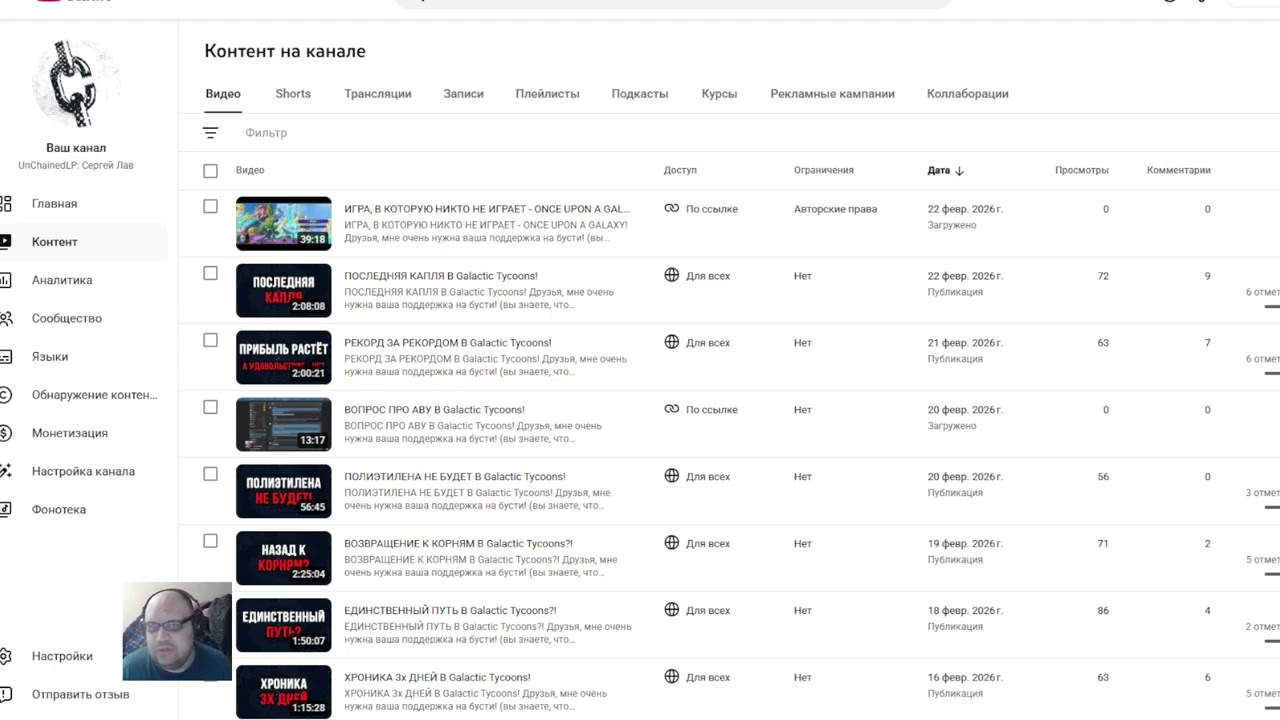The width and height of the screenshot is (1280, 720).
Task: Open the Рекламные кампании tab
Action: [832, 94]
